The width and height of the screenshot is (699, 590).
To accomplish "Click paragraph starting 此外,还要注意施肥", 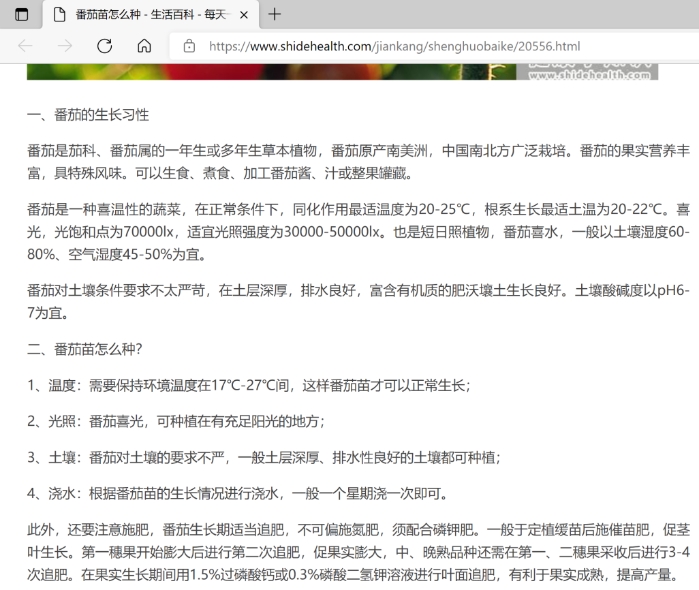I will click(x=358, y=553).
